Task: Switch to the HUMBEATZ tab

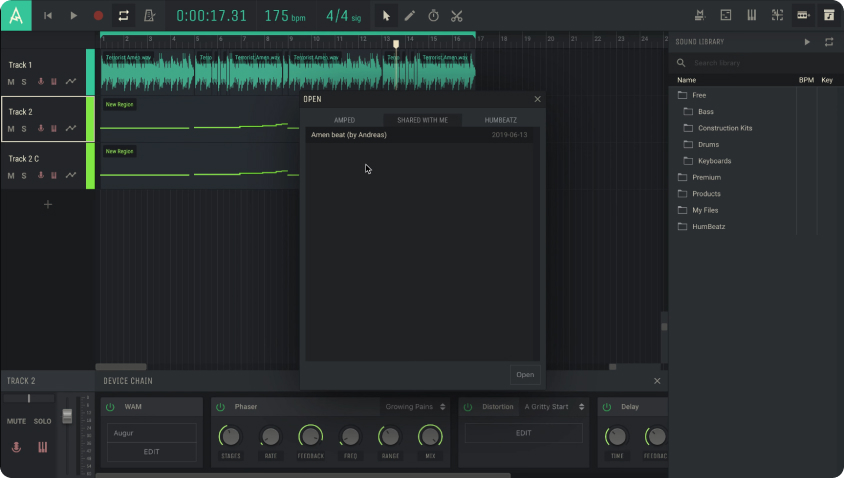Action: pyautogui.click(x=501, y=120)
